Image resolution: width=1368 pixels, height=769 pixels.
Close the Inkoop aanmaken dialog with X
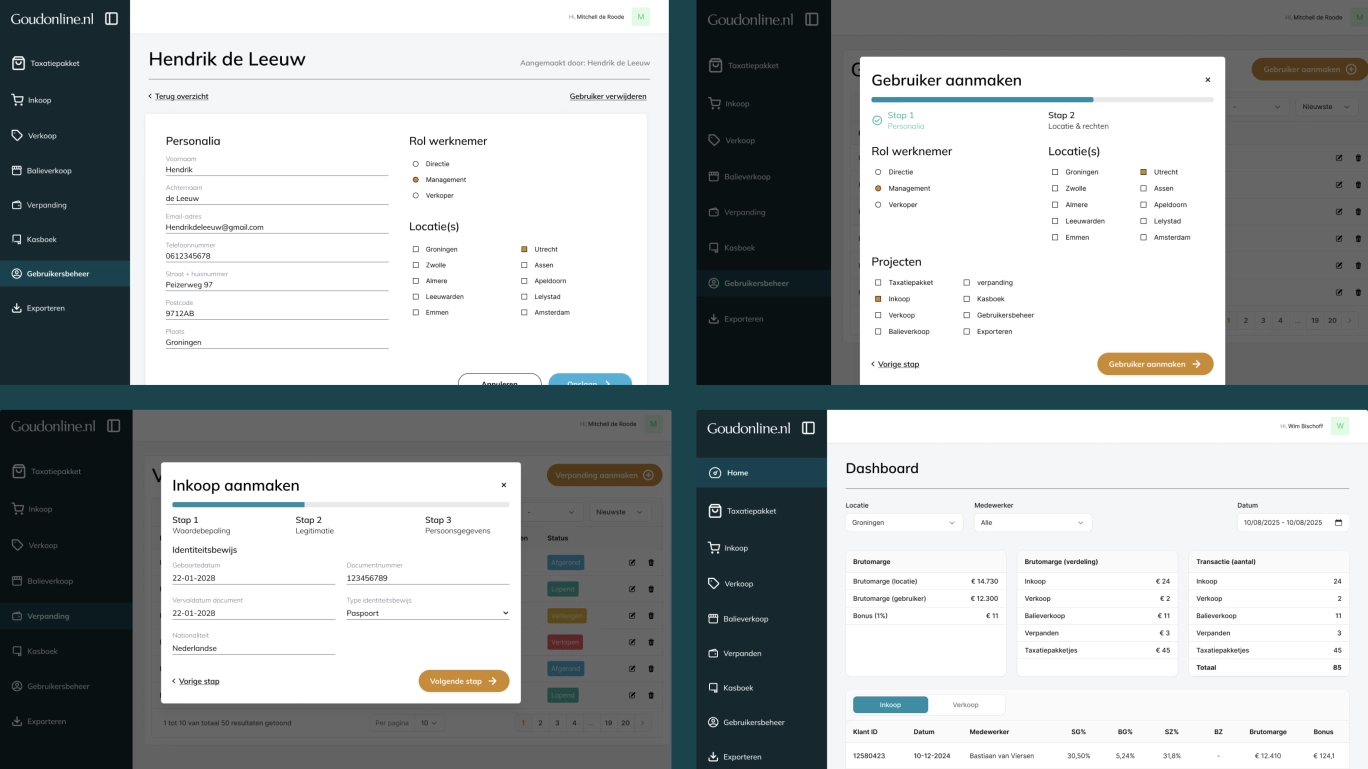coord(504,485)
